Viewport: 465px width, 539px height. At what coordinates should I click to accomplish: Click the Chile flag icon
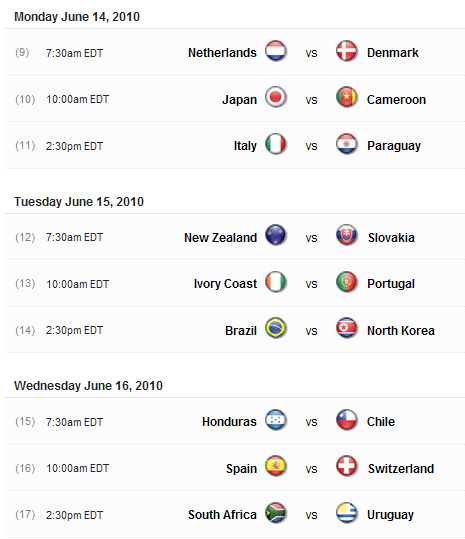click(346, 420)
